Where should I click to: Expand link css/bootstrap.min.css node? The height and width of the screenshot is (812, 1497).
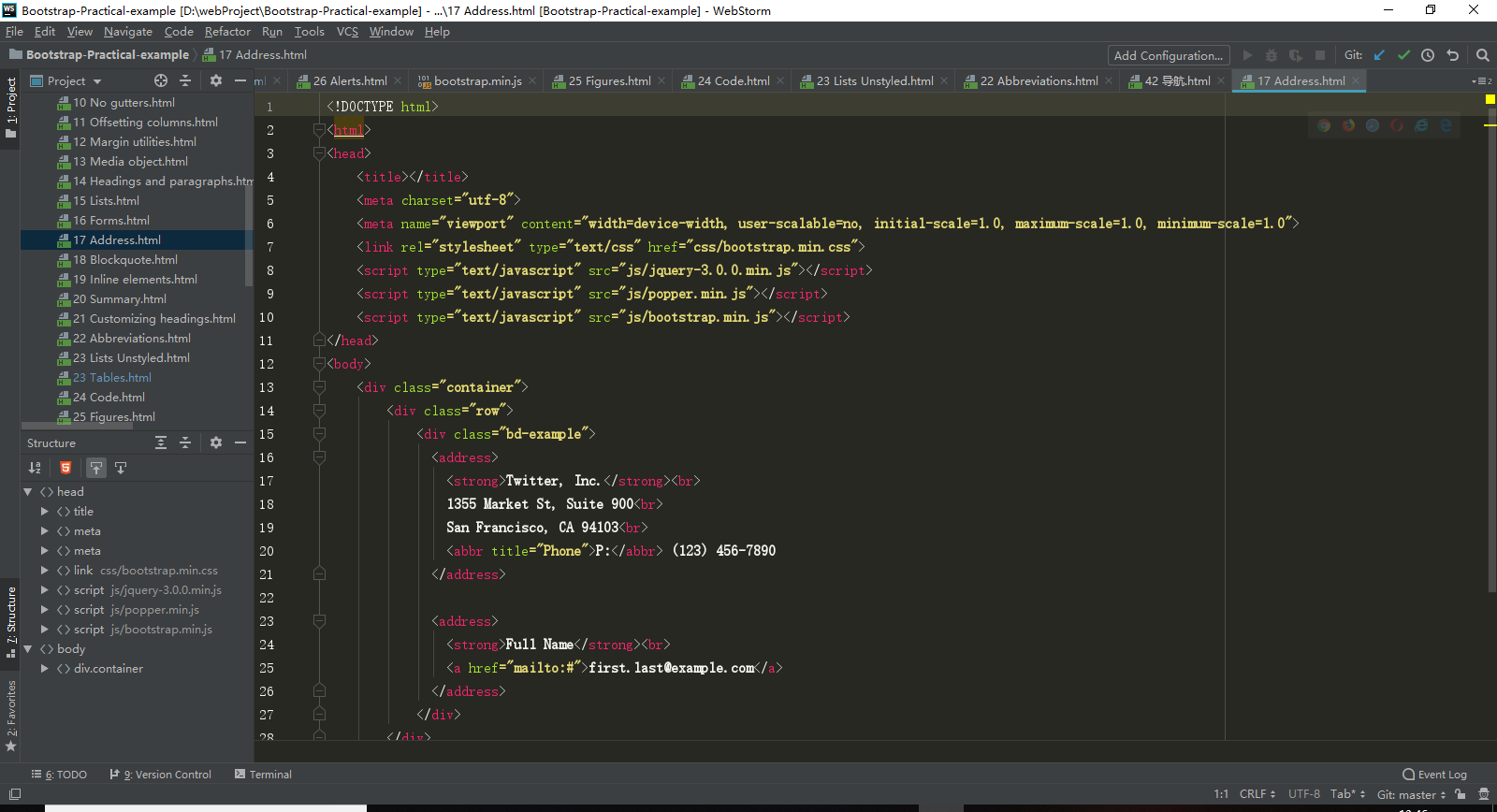tap(44, 571)
